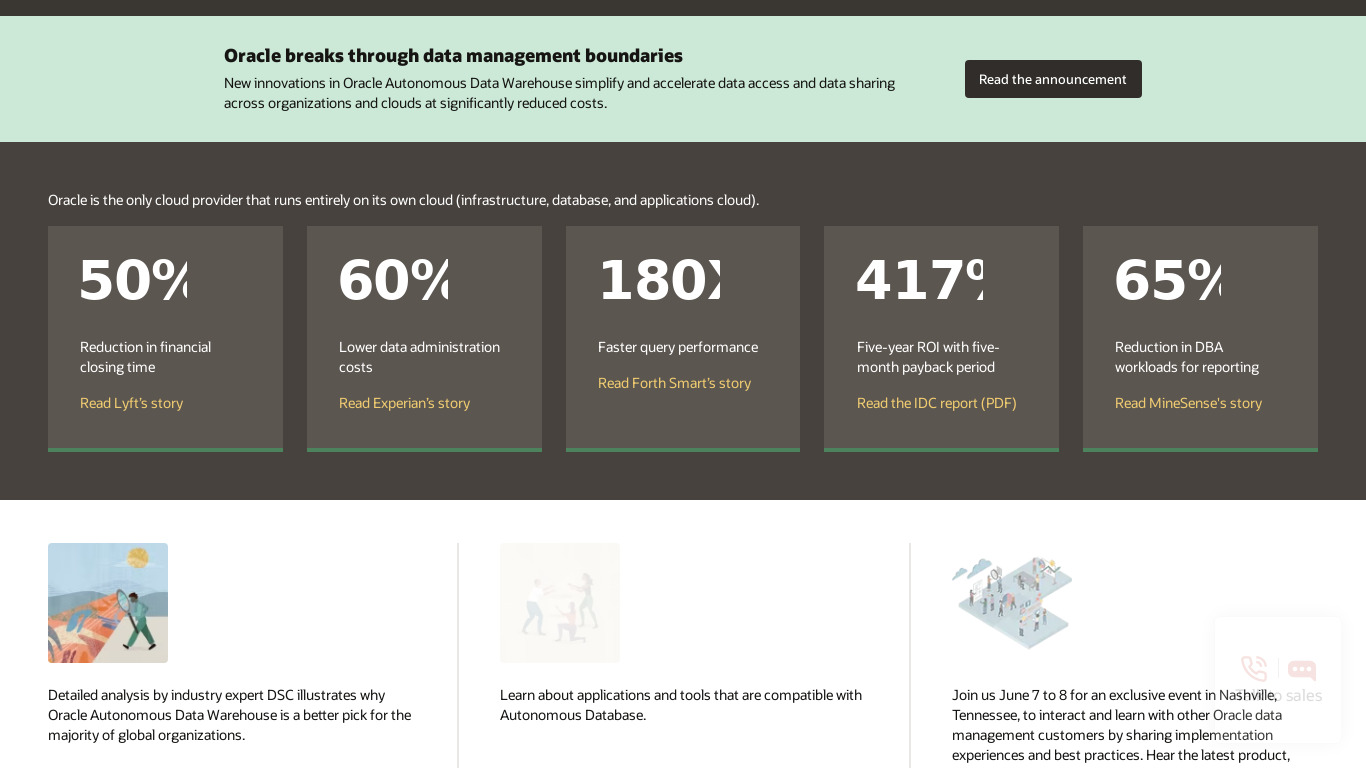1366x768 pixels.
Task: Click the faded people illustration thumbnail
Action: (560, 603)
